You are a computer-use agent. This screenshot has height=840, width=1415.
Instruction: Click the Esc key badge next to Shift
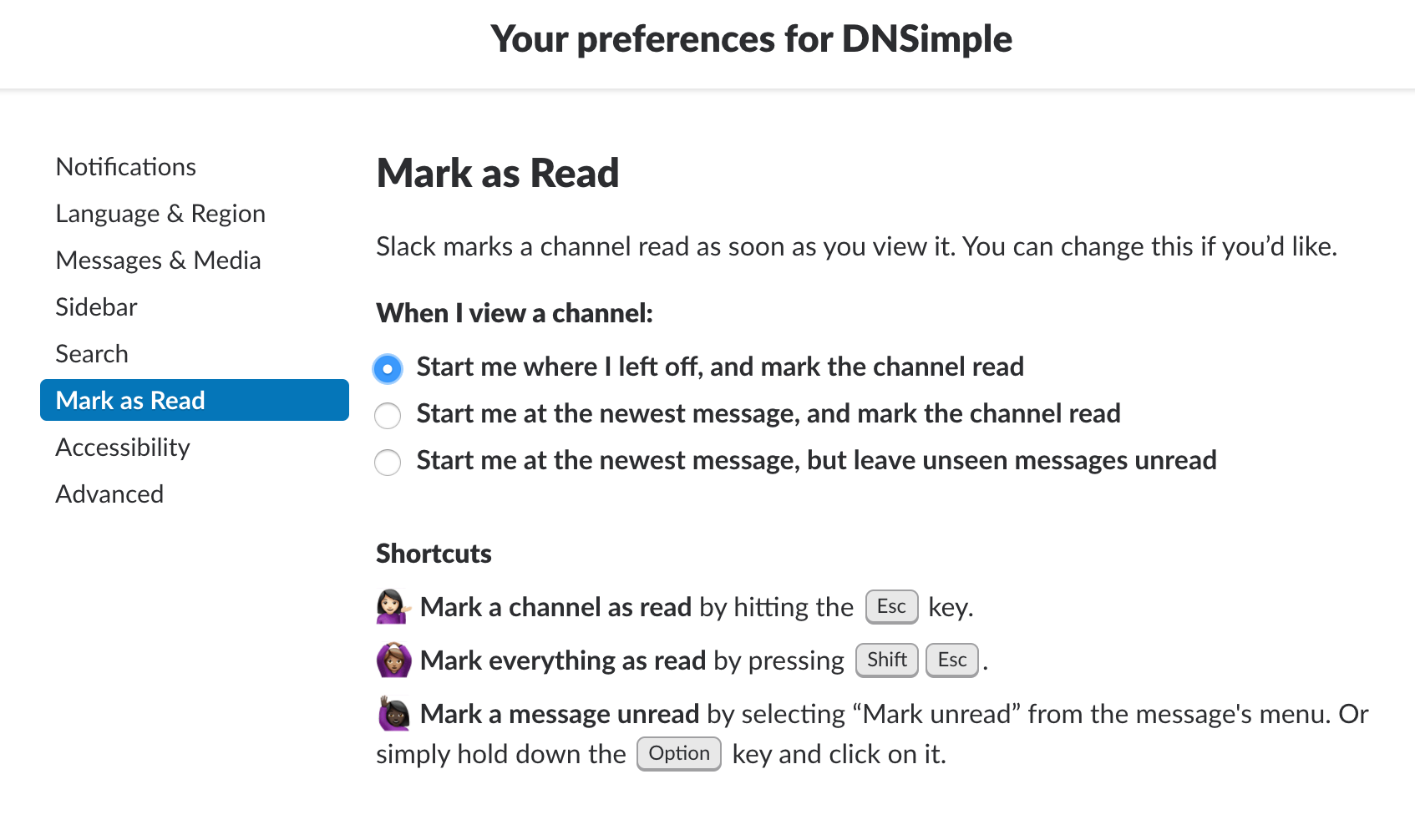click(951, 660)
